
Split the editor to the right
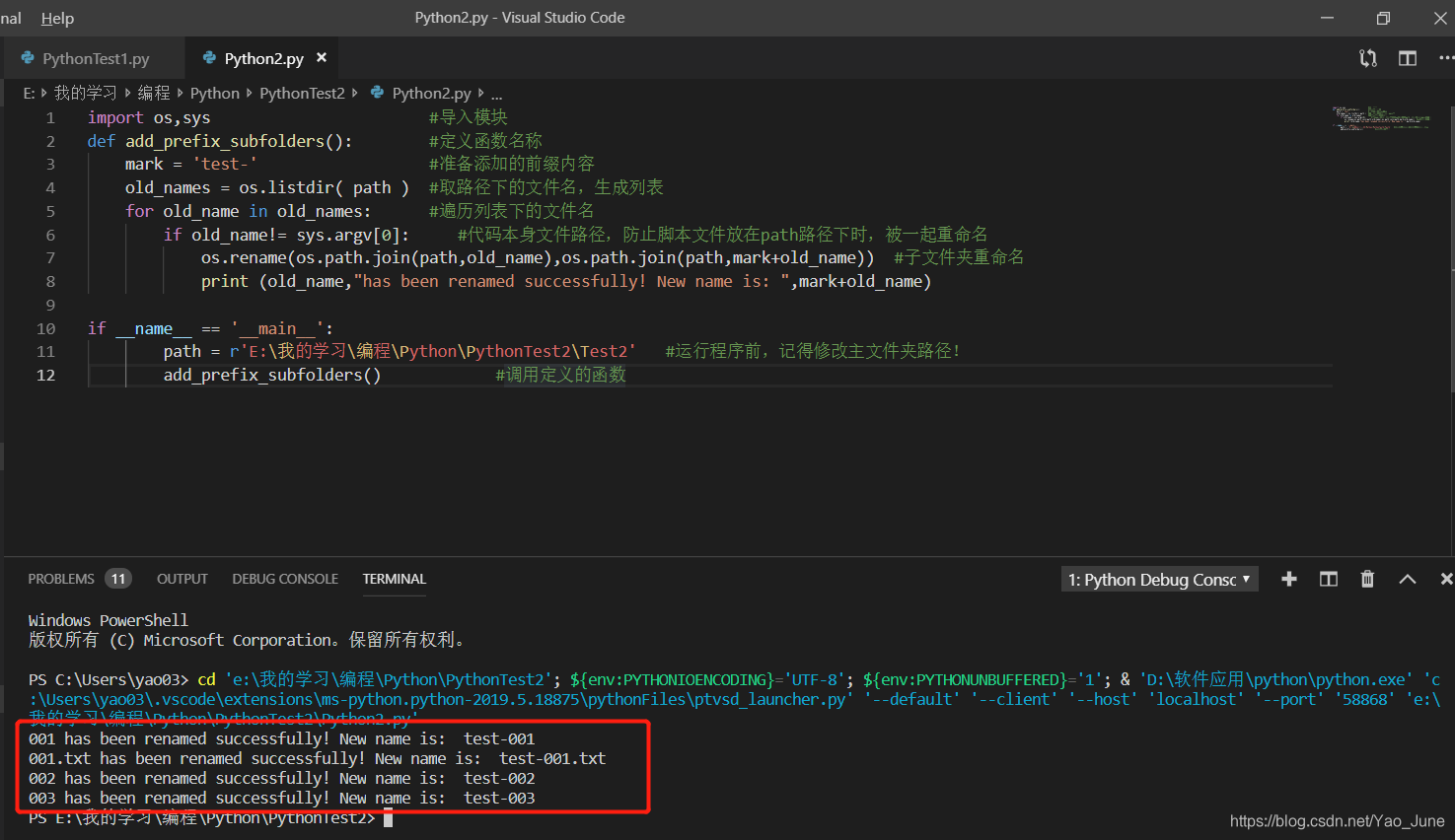[1408, 58]
